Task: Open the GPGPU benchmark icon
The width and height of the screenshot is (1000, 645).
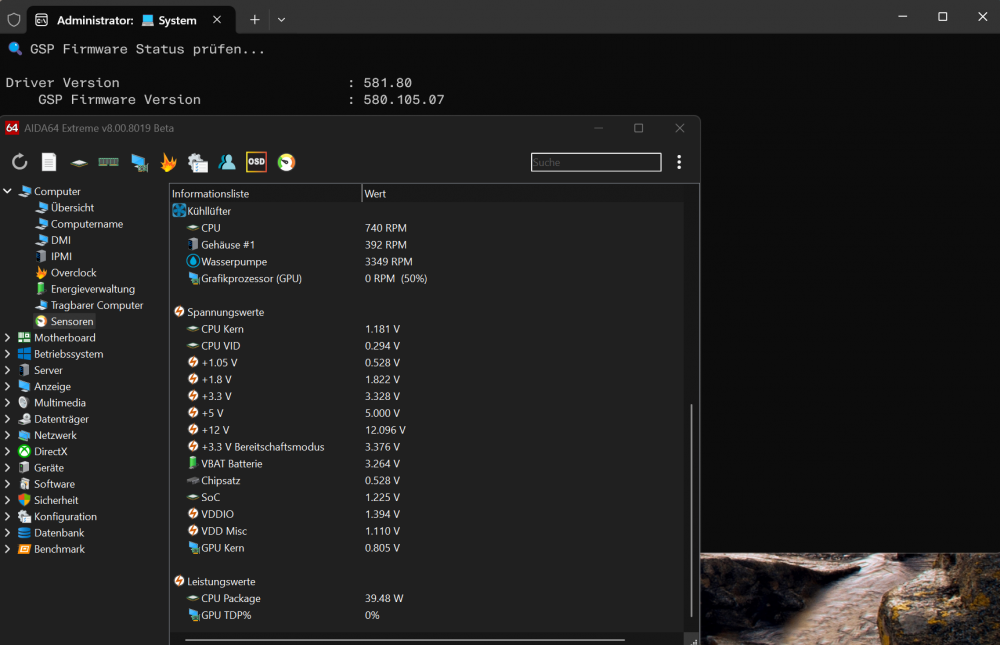Action: tap(139, 161)
